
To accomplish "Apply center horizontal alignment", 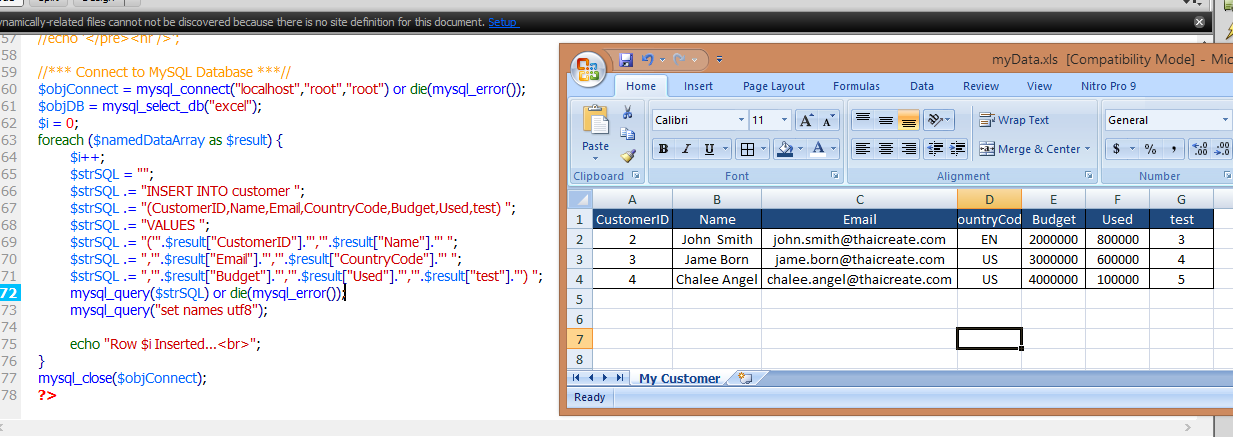I will (885, 149).
